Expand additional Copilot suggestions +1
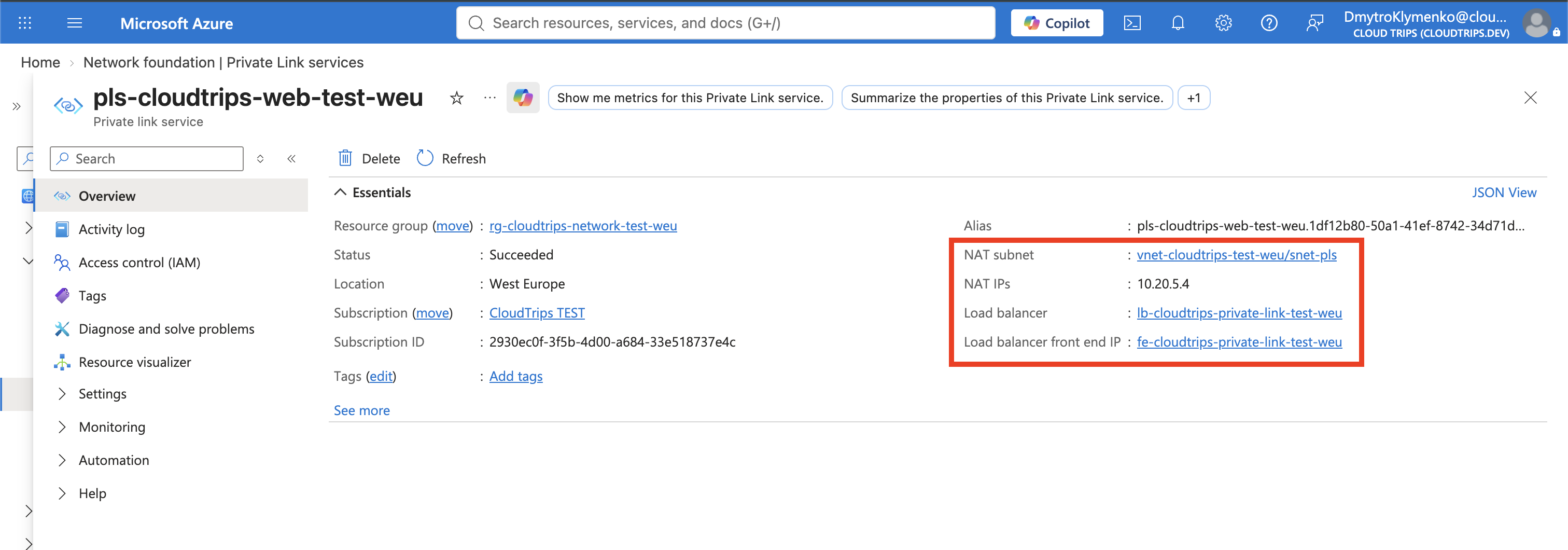 coord(1194,98)
